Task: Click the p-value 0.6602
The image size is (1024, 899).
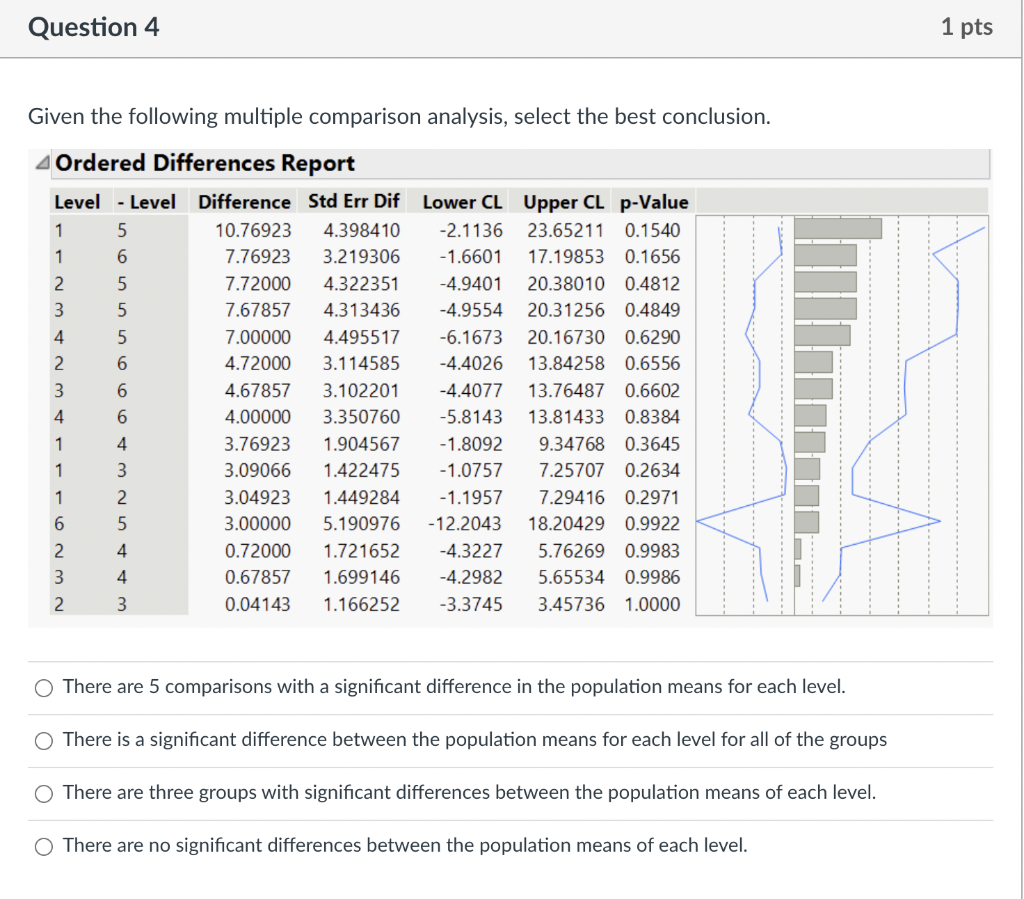Action: pos(652,390)
